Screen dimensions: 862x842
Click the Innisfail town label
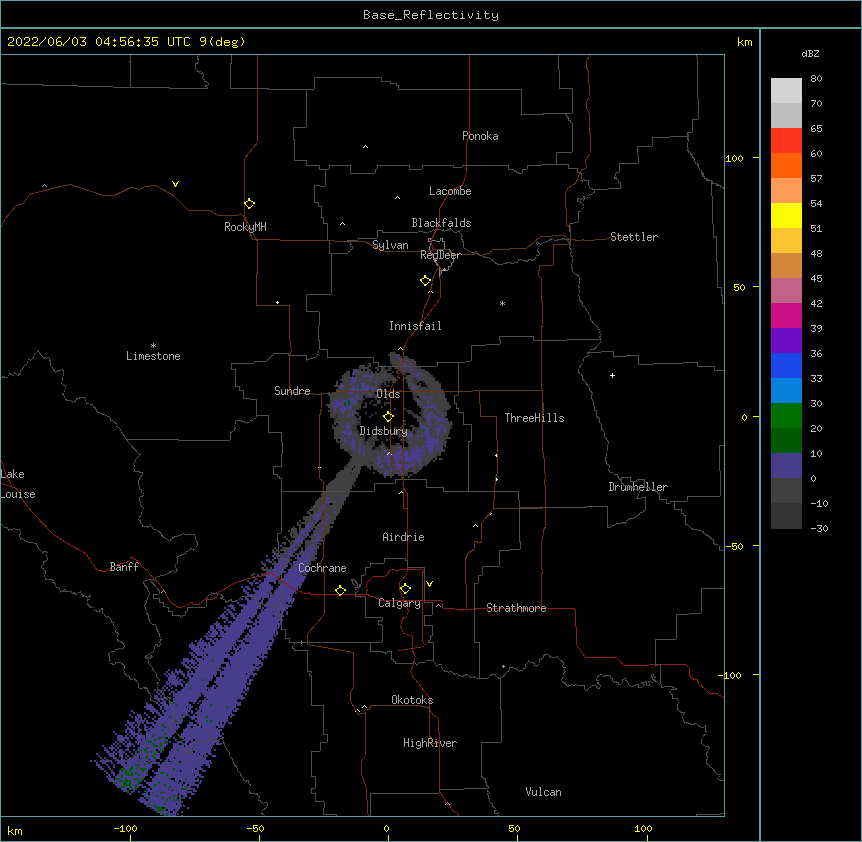[415, 326]
